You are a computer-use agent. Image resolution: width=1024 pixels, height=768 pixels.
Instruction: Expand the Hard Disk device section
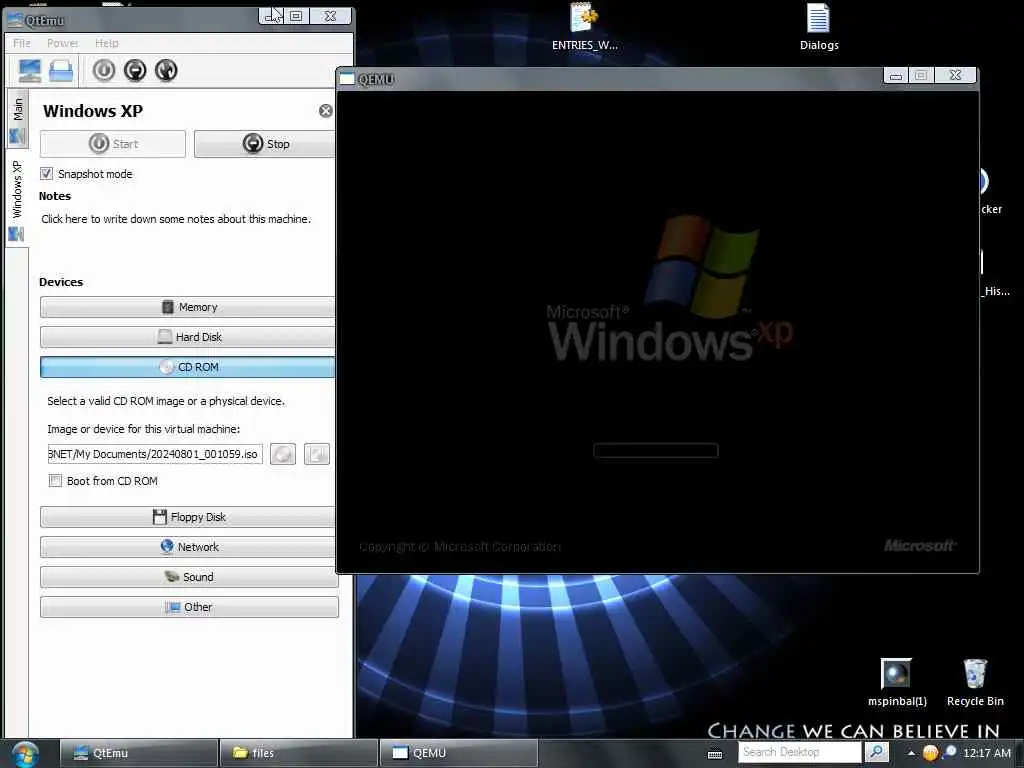click(x=188, y=337)
